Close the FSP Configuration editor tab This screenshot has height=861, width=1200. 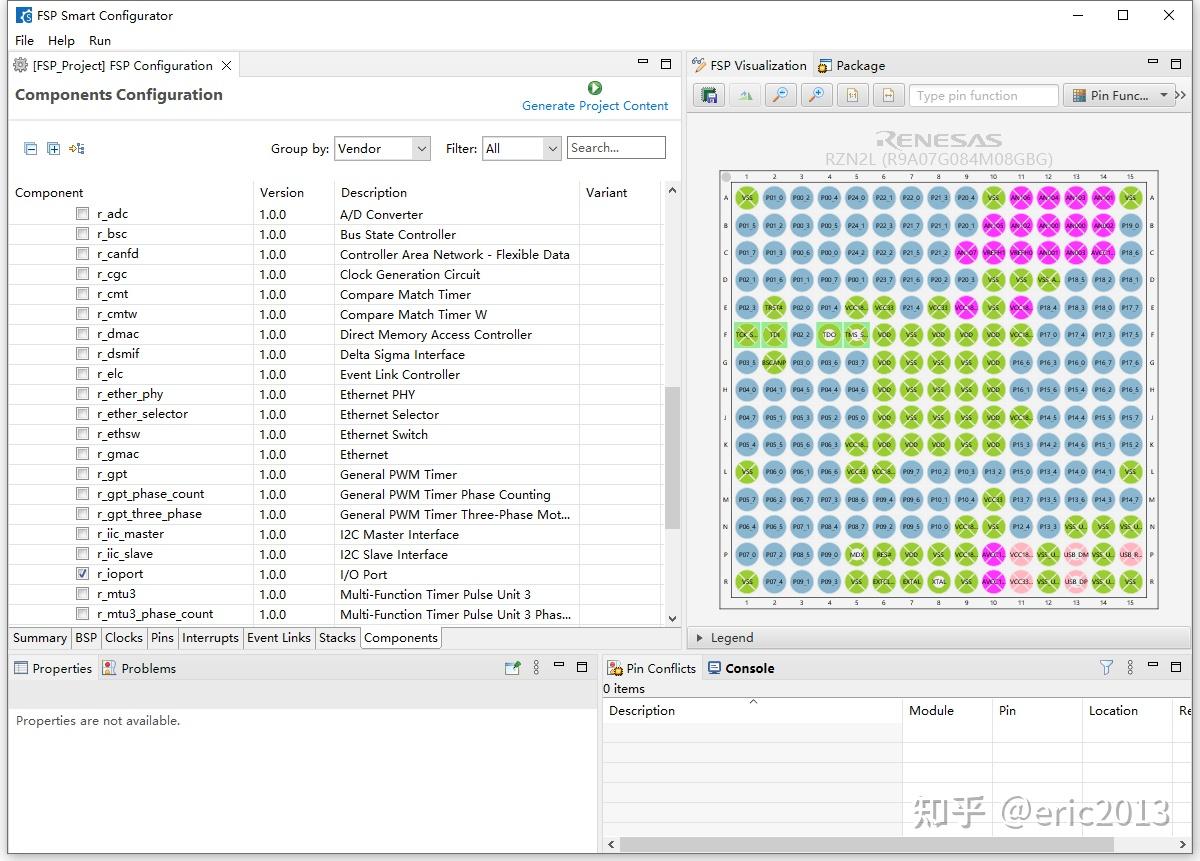(227, 65)
